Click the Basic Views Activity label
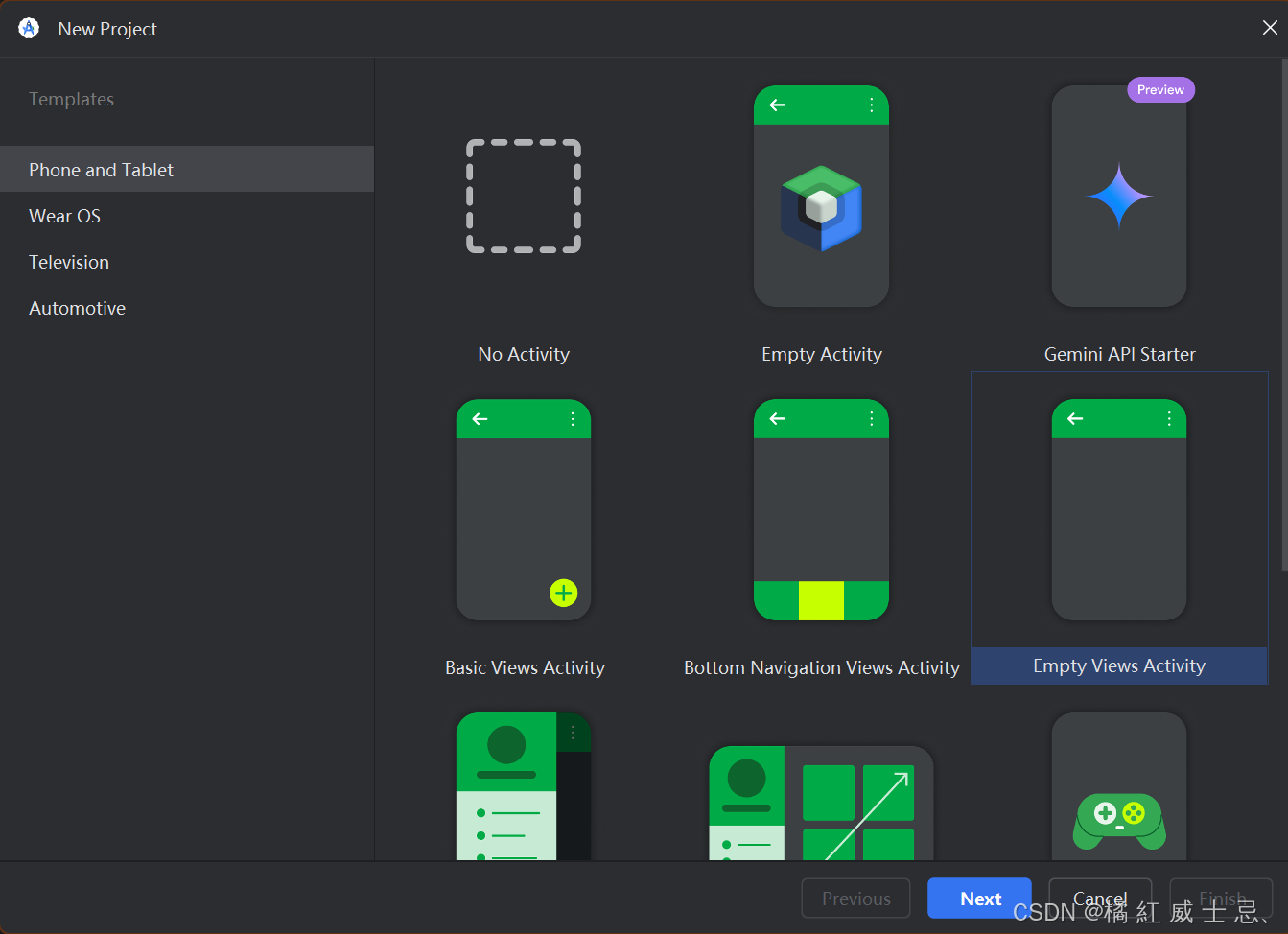 pos(525,667)
